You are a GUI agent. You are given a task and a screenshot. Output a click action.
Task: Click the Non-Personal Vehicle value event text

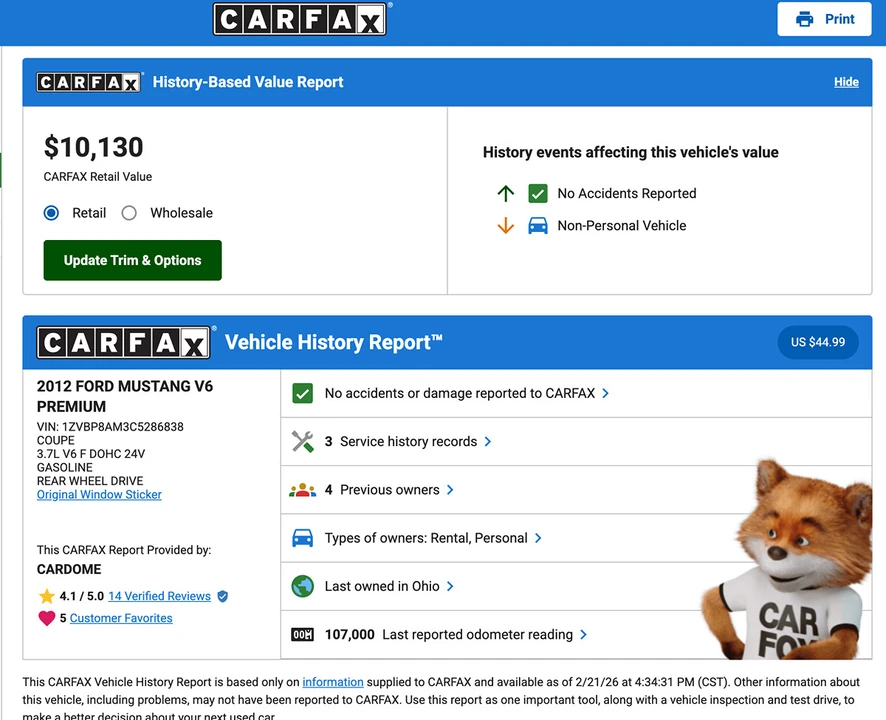point(622,225)
